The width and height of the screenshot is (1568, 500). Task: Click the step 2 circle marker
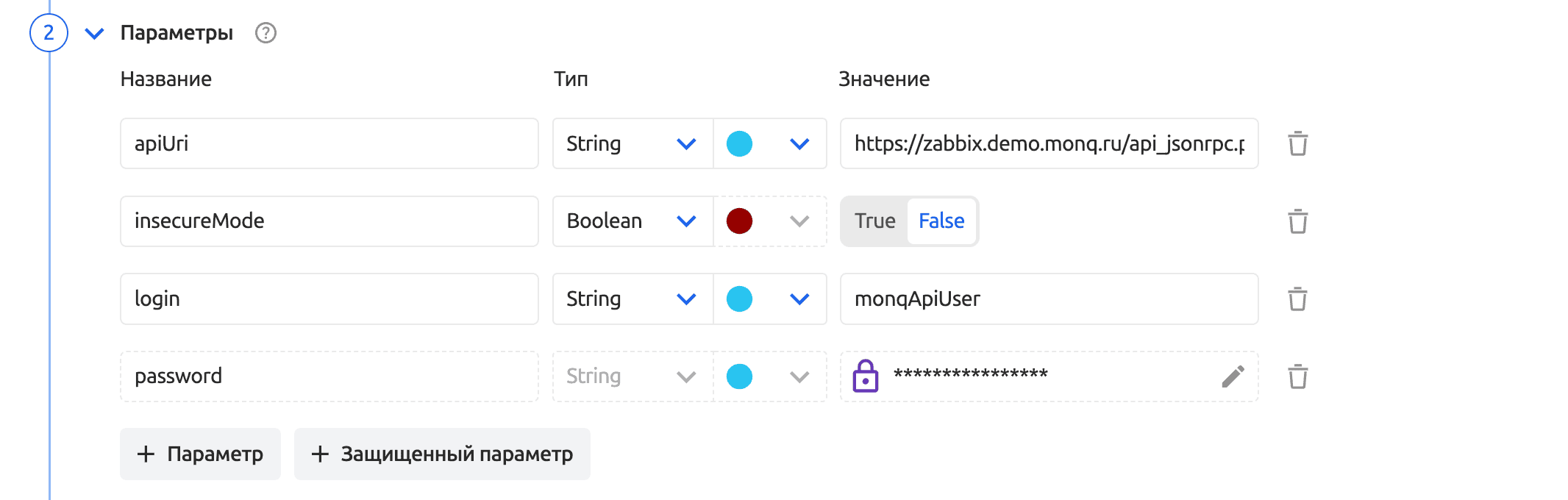[49, 33]
